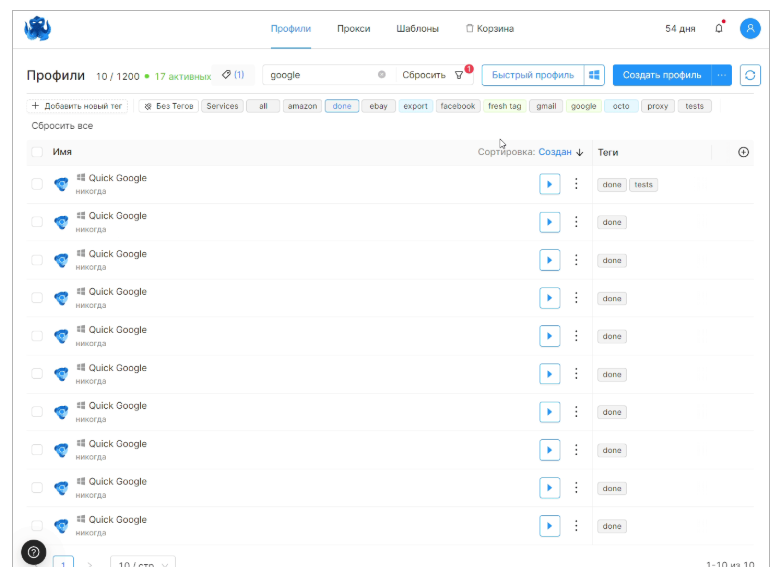Viewport: 775px width, 567px height.
Task: Open the help question mark button
Action: tap(34, 552)
